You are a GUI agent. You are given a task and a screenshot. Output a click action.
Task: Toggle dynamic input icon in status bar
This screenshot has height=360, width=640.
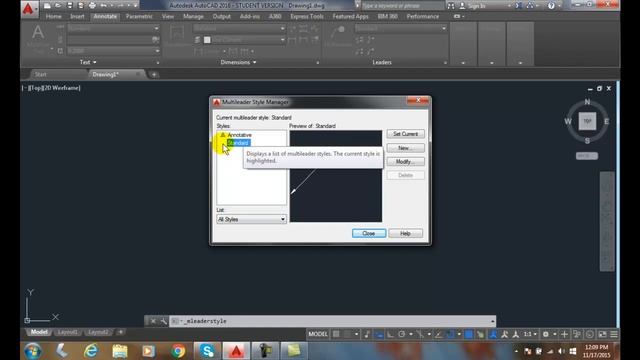coord(379,334)
